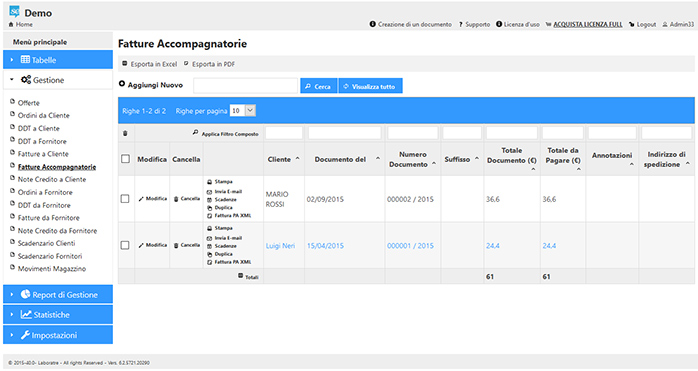Click the Stampa printer icon for Luigi Neri
The width and height of the screenshot is (698, 371).
pyautogui.click(x=209, y=228)
